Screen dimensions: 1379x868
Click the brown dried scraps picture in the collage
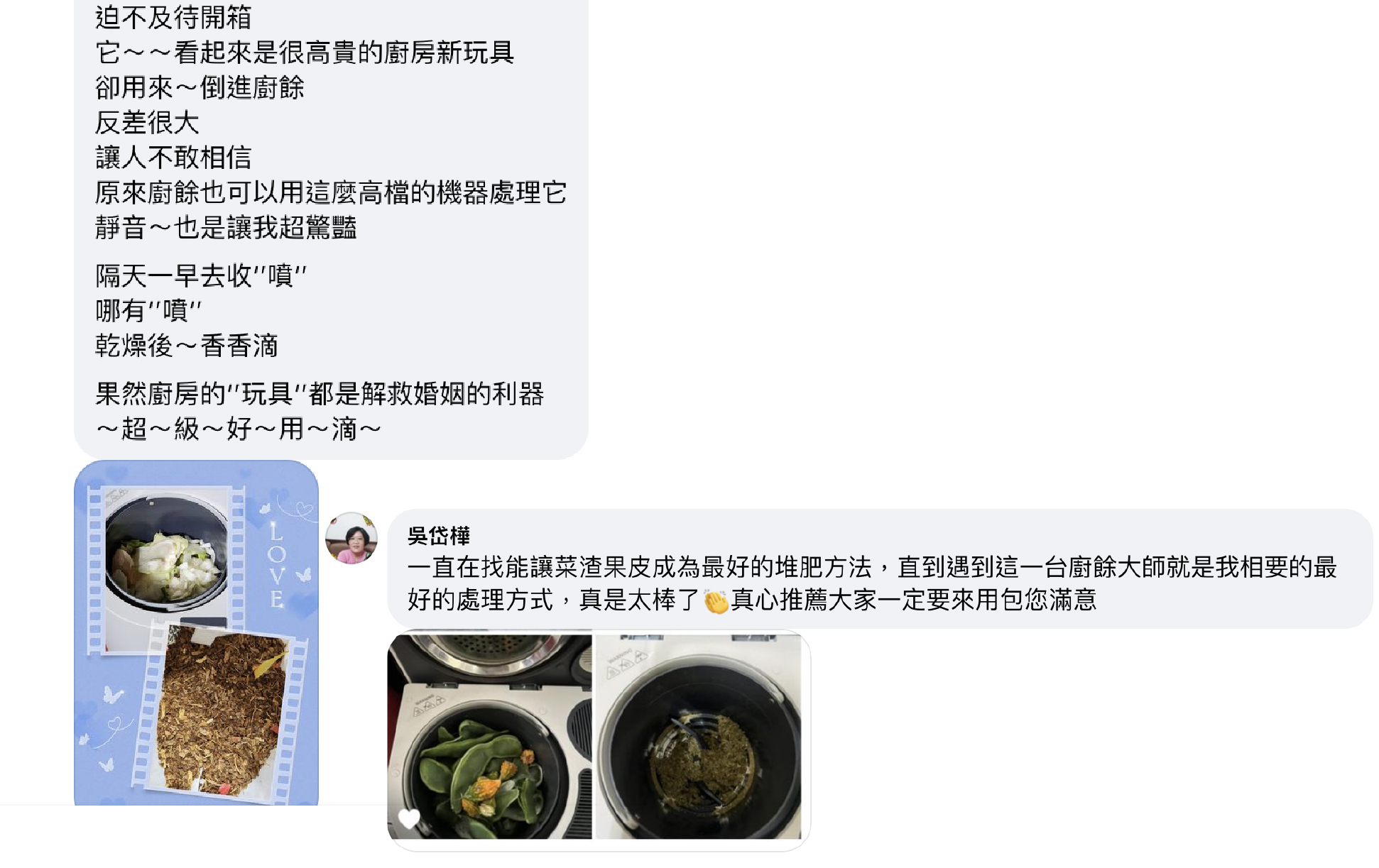(222, 713)
